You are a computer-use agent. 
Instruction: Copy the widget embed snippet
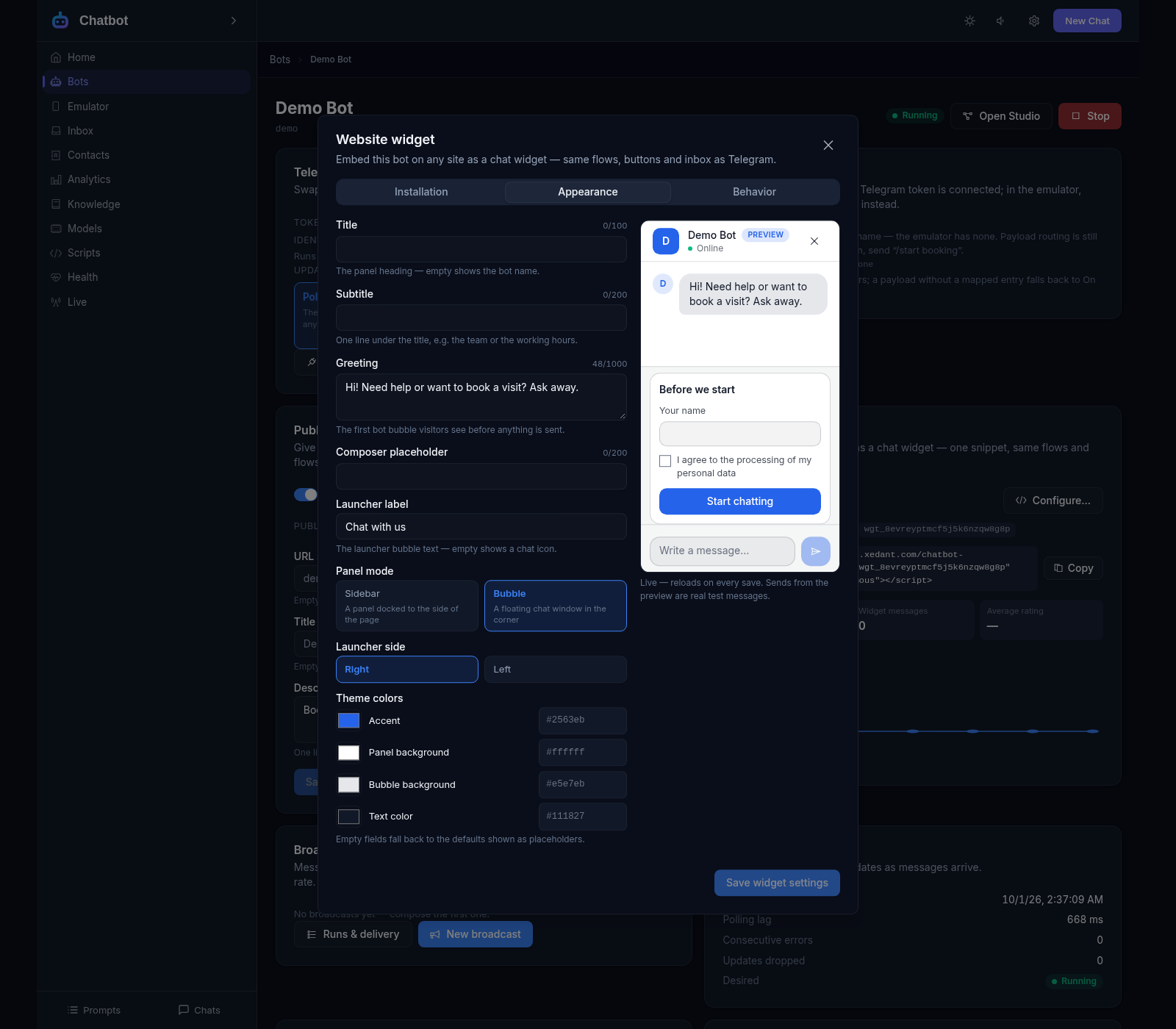[x=1073, y=568]
